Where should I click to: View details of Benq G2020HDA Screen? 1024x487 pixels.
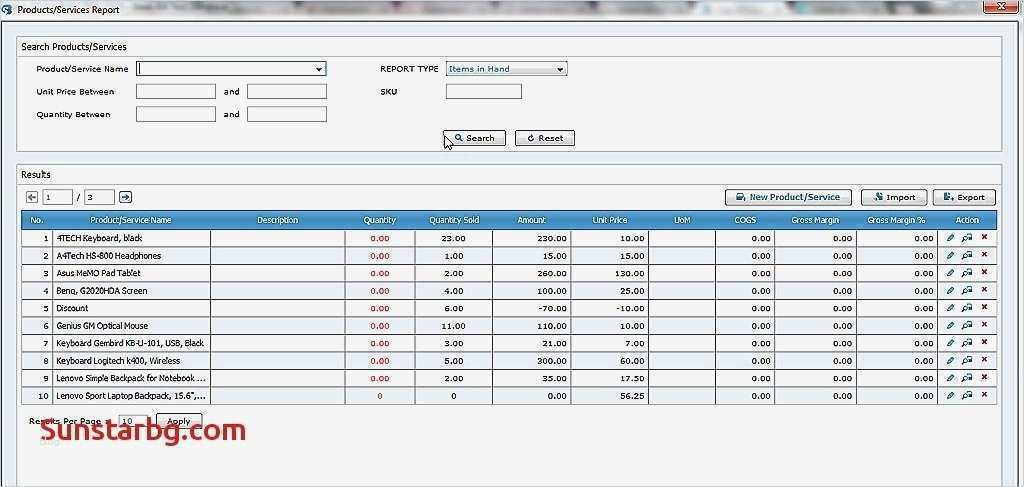(967, 291)
